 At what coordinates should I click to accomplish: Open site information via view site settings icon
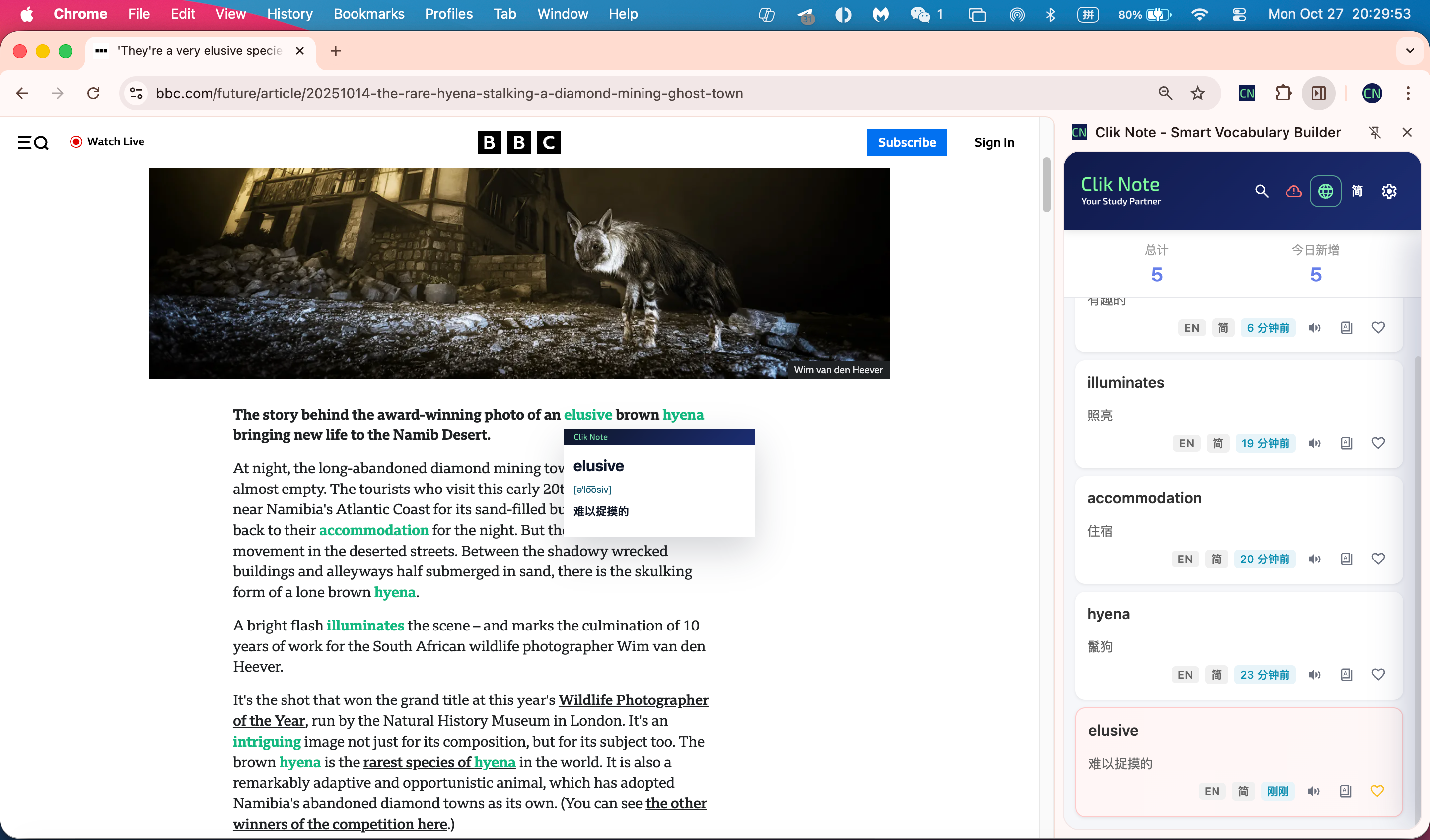136,94
